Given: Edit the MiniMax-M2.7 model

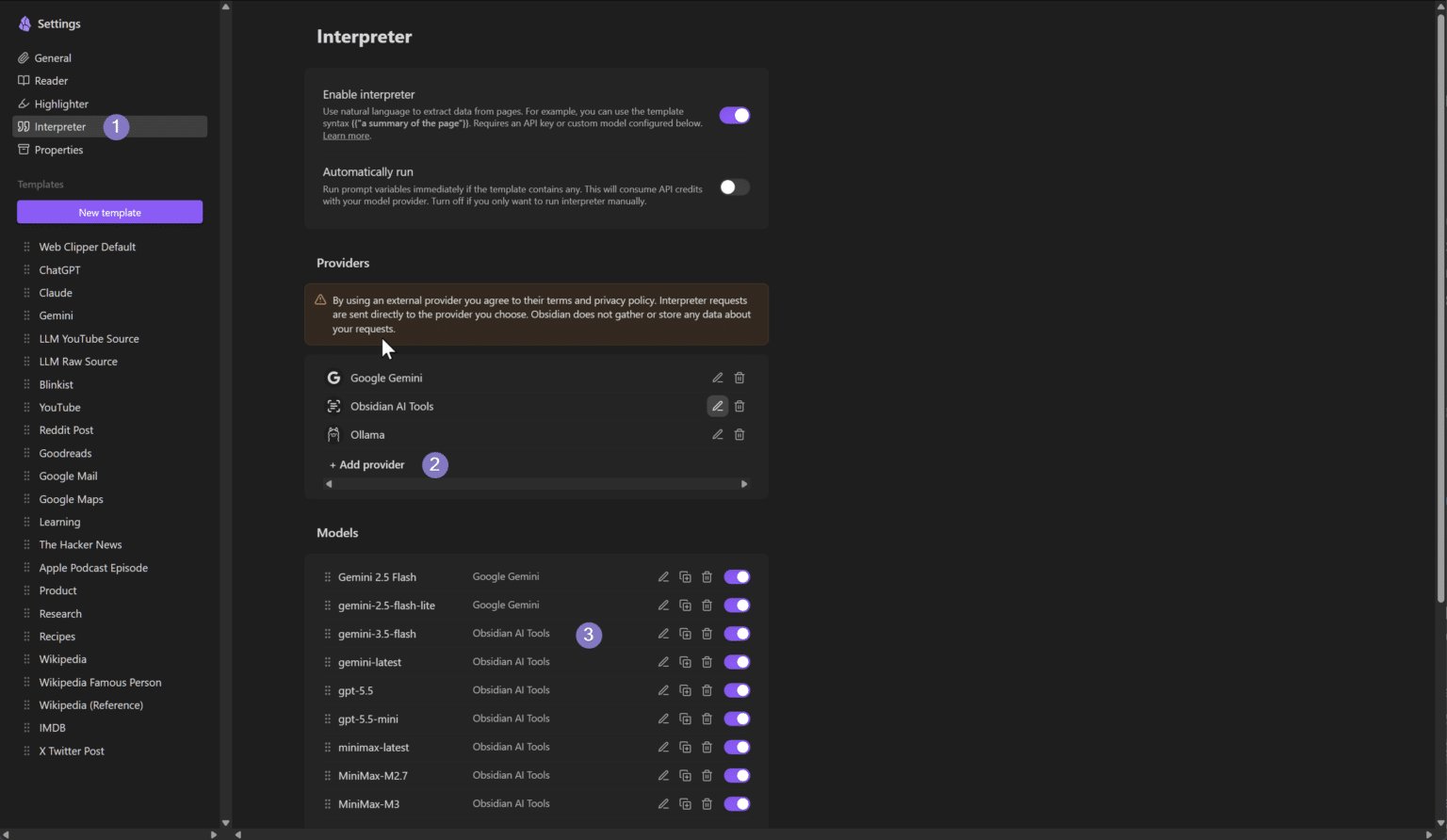Looking at the screenshot, I should click(x=663, y=775).
